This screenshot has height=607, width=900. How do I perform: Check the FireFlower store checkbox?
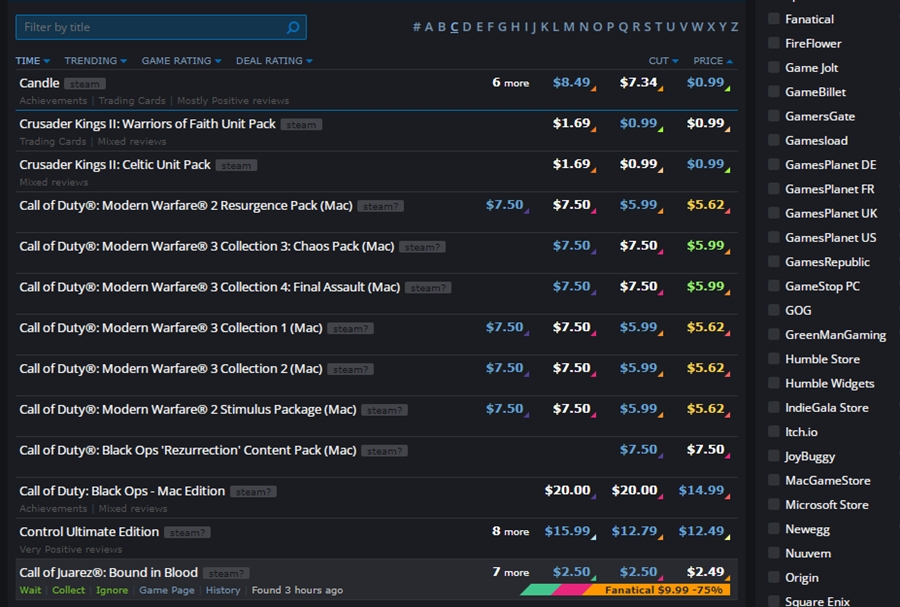(774, 43)
